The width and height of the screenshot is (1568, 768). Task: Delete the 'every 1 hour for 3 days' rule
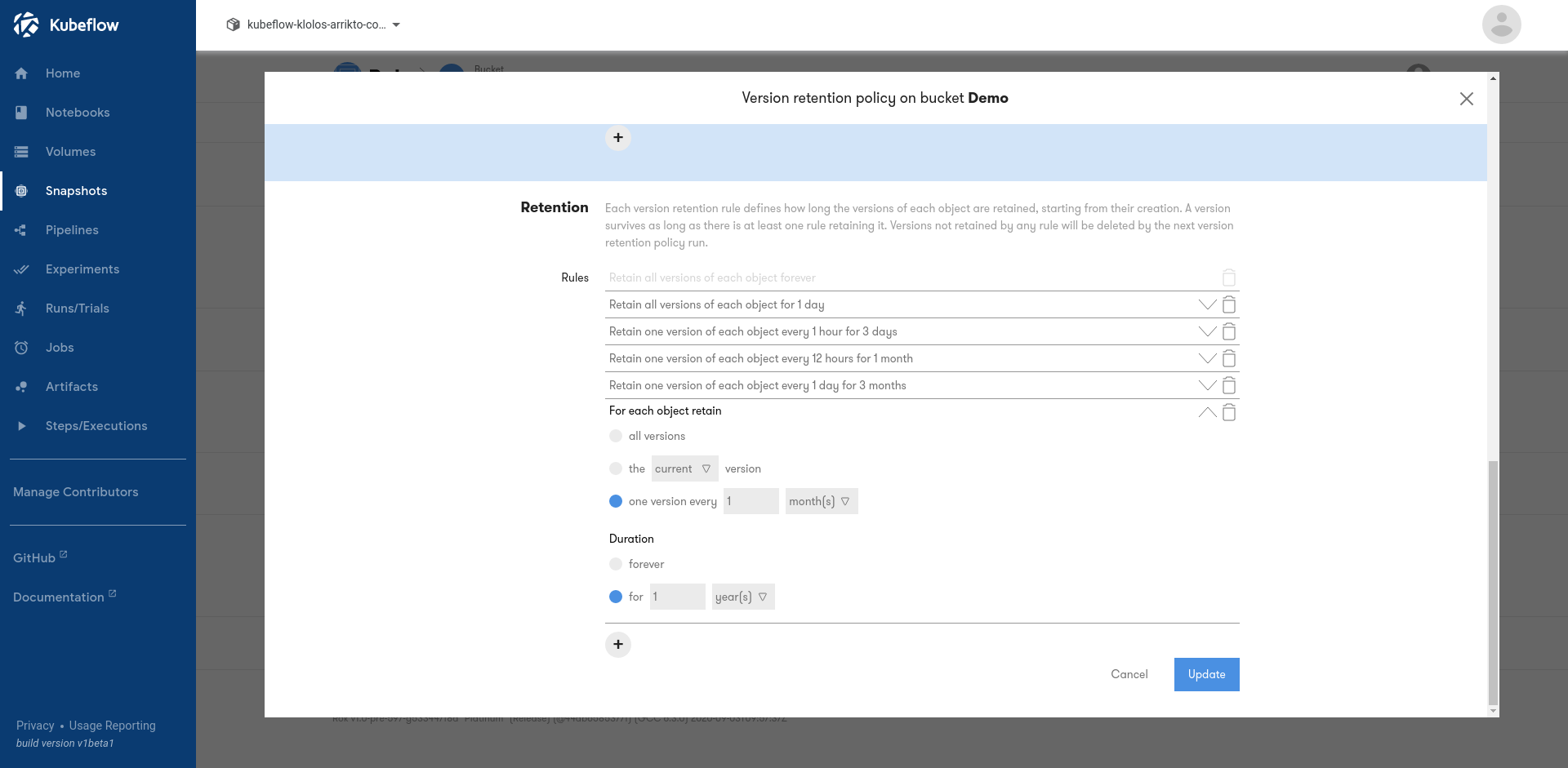point(1229,331)
